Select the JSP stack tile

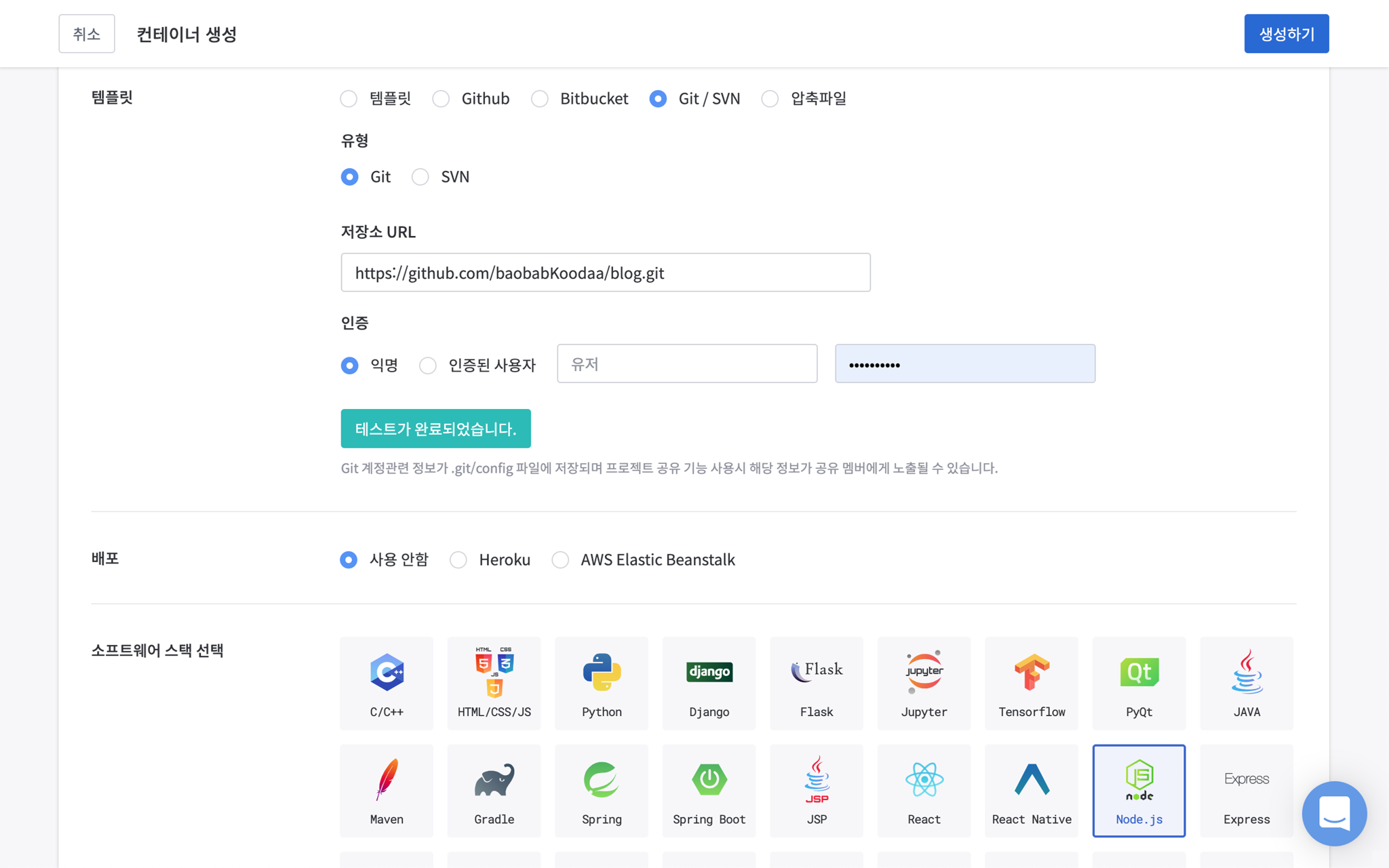click(x=817, y=791)
